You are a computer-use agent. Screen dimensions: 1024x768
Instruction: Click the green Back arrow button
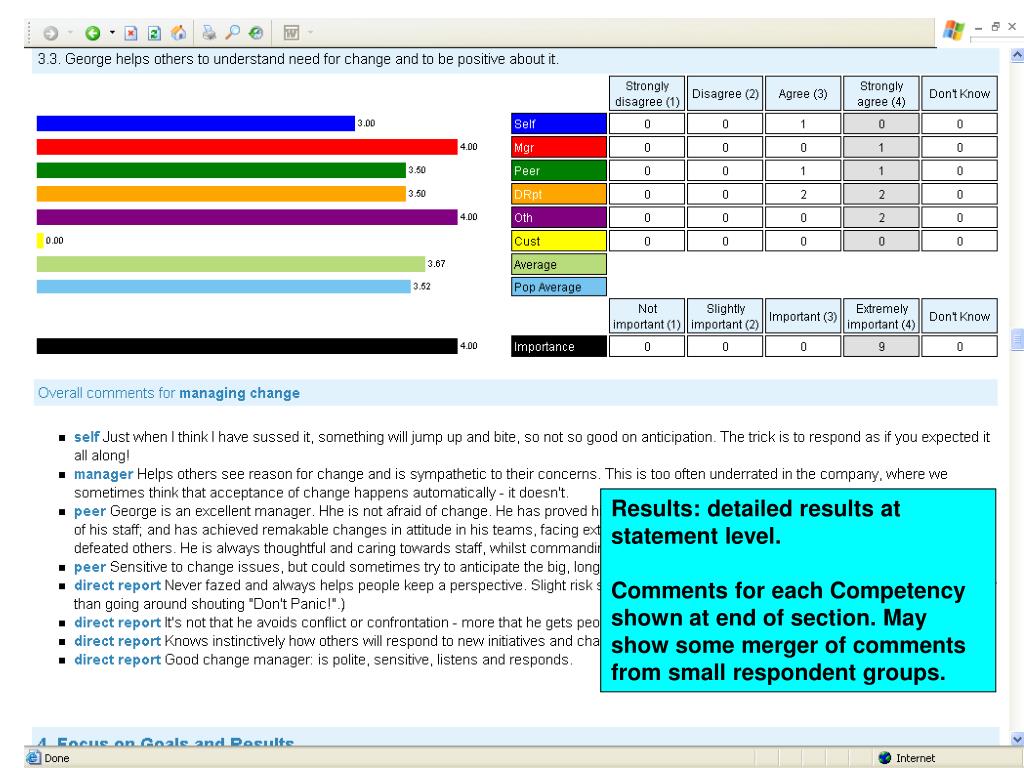tap(93, 33)
